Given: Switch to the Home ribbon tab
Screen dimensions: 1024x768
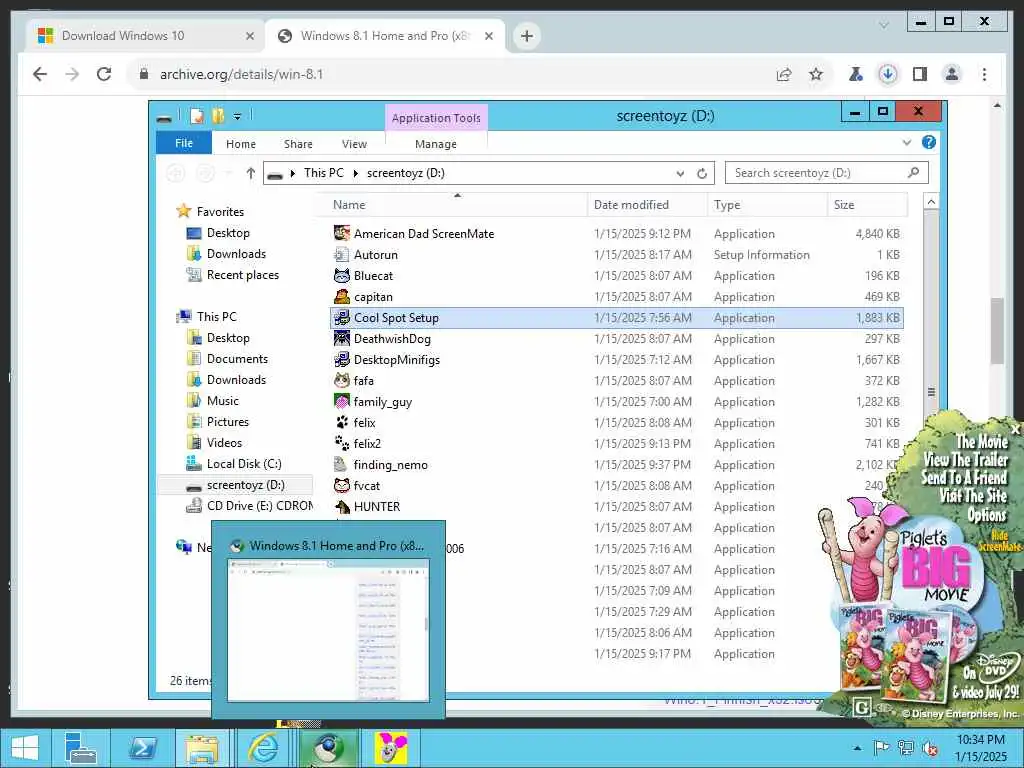Looking at the screenshot, I should [240, 144].
